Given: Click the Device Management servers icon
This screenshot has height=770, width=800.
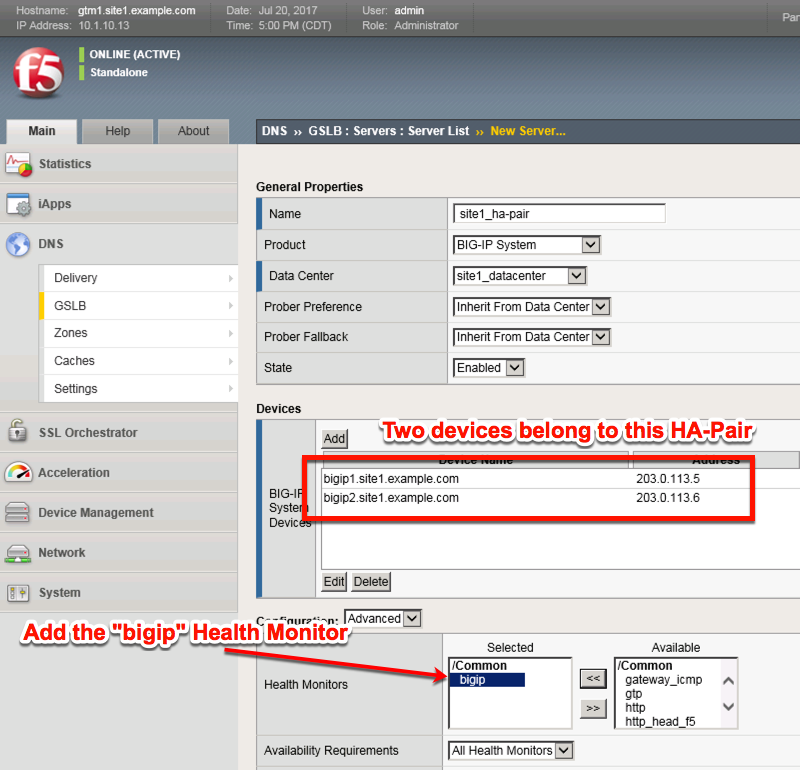Looking at the screenshot, I should [17, 512].
